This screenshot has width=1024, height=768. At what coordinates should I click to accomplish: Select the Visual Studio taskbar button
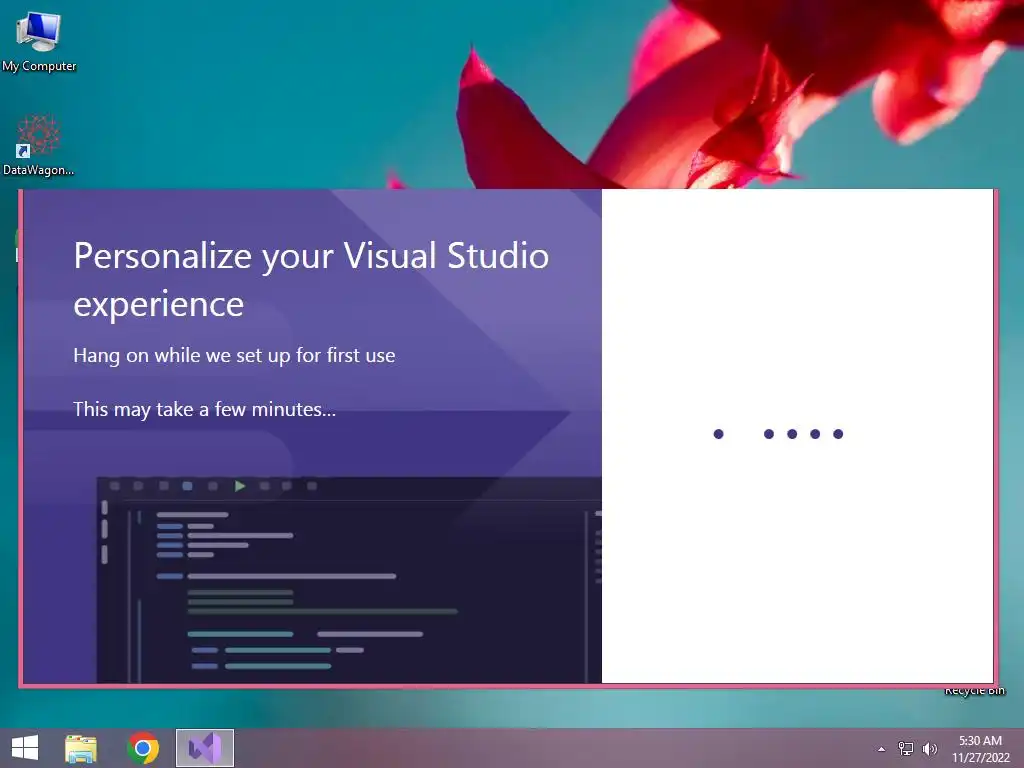coord(204,748)
